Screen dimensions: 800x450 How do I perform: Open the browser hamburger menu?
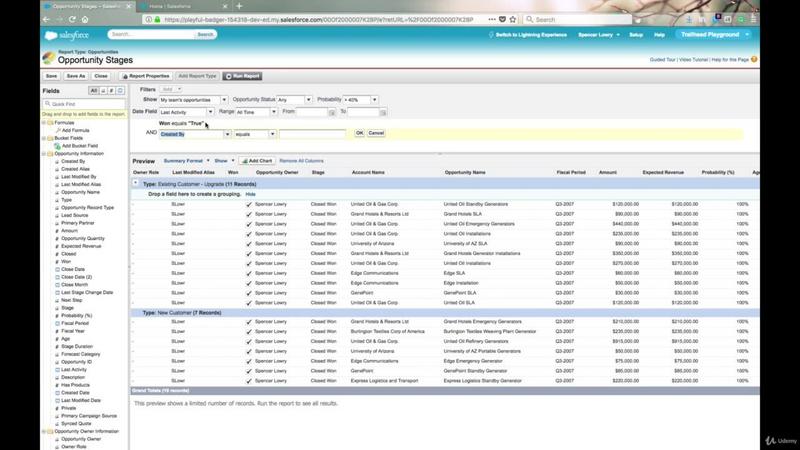coord(754,19)
